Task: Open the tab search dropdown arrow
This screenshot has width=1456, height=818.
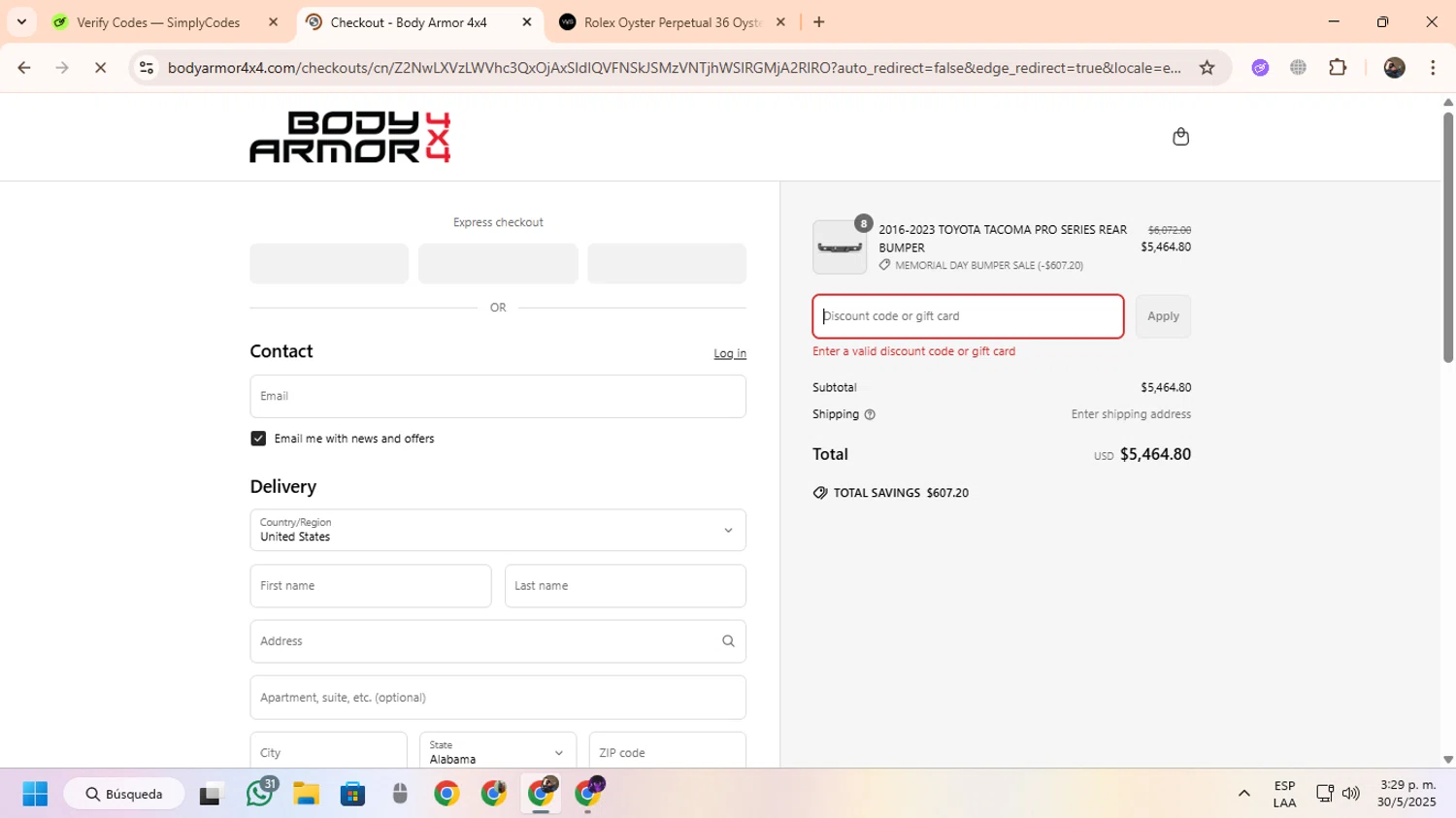Action: pos(21,22)
